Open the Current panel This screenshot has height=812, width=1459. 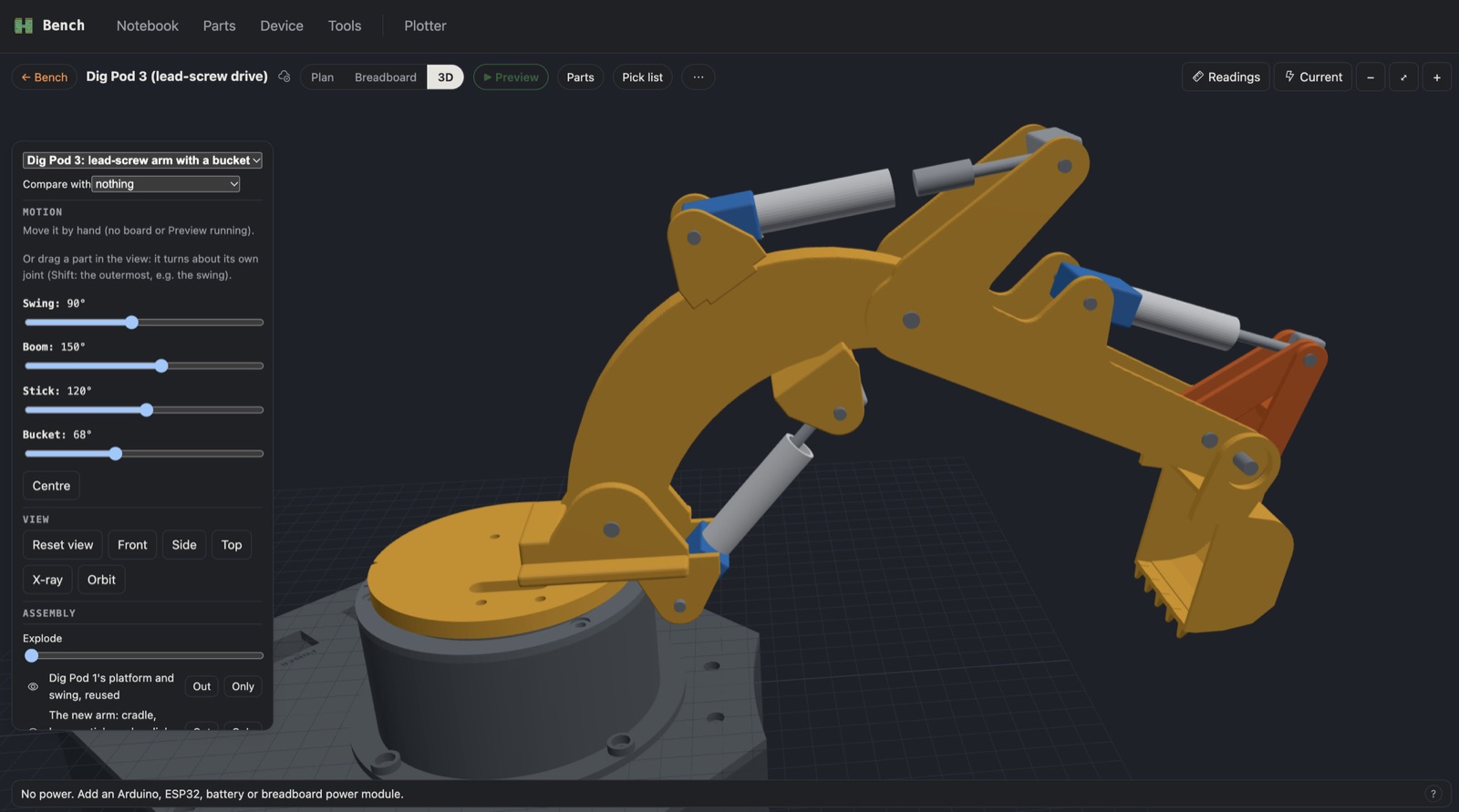coord(1313,77)
